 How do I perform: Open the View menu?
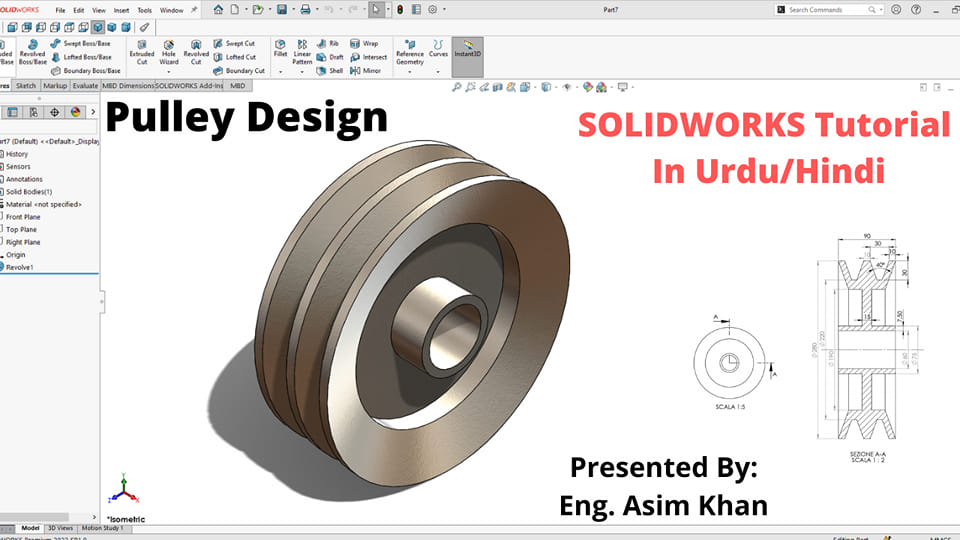point(99,10)
